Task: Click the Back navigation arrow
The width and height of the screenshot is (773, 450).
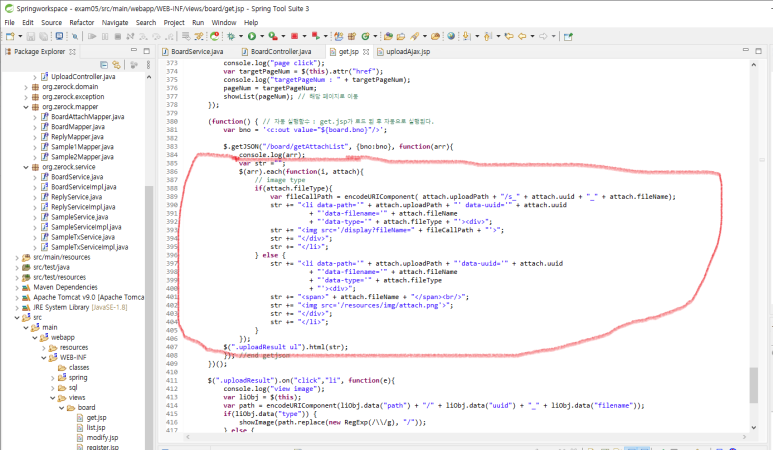Action: point(522,36)
